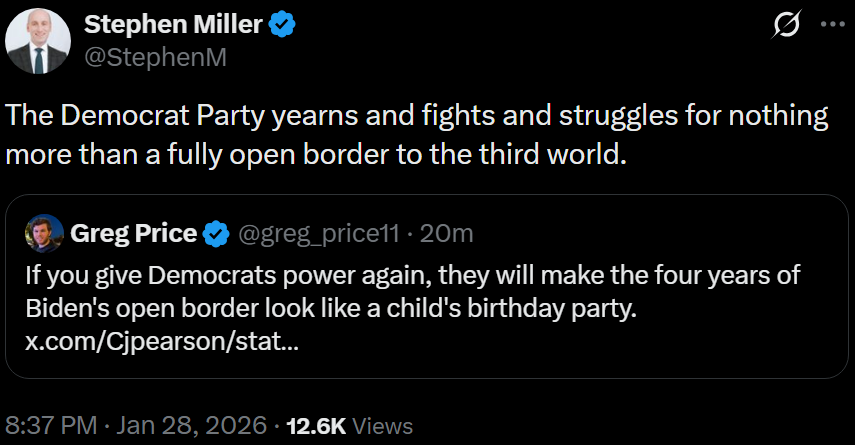Open the @StephenM handle link
This screenshot has width=855, height=445.
click(x=155, y=57)
